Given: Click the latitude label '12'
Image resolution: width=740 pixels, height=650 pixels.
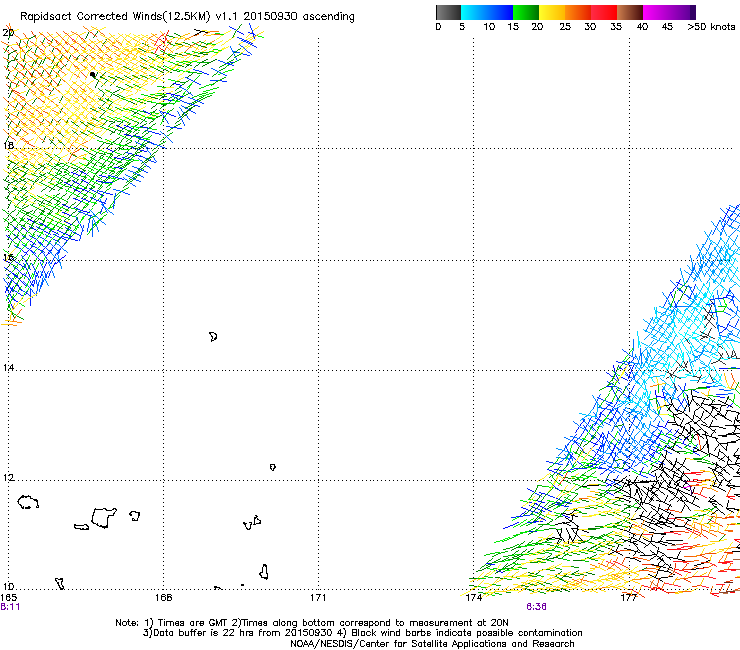Looking at the screenshot, I should coord(8,478).
